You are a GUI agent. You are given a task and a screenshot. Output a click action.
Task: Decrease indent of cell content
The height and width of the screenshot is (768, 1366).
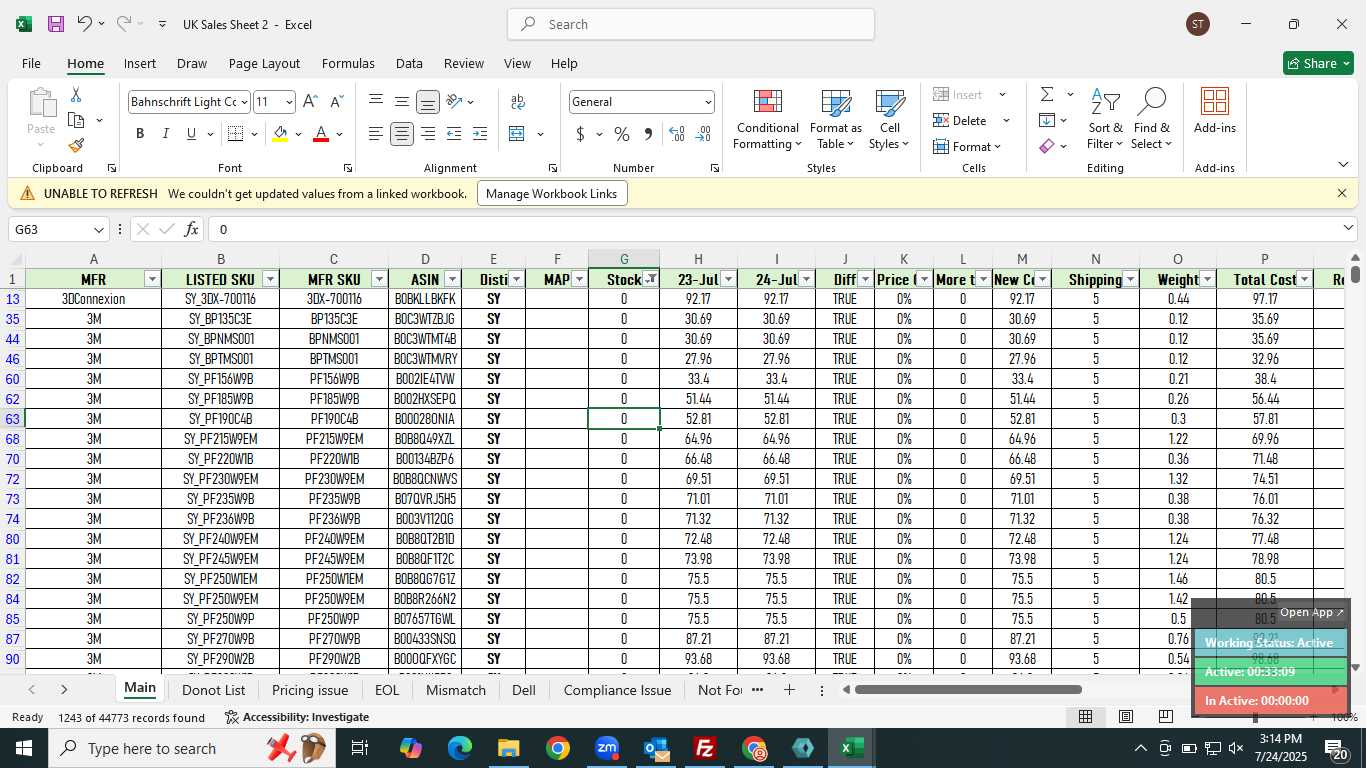click(x=454, y=134)
